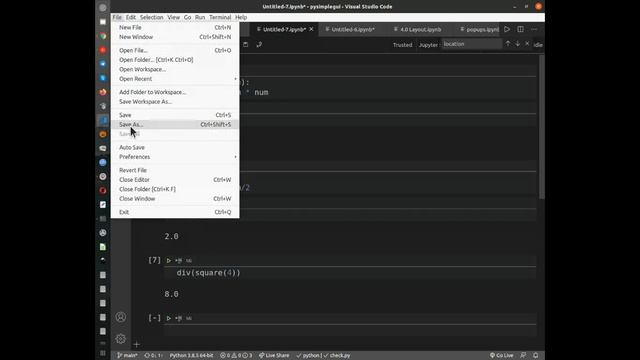Switch to Untitled-6.ipynb tab

tap(353, 29)
